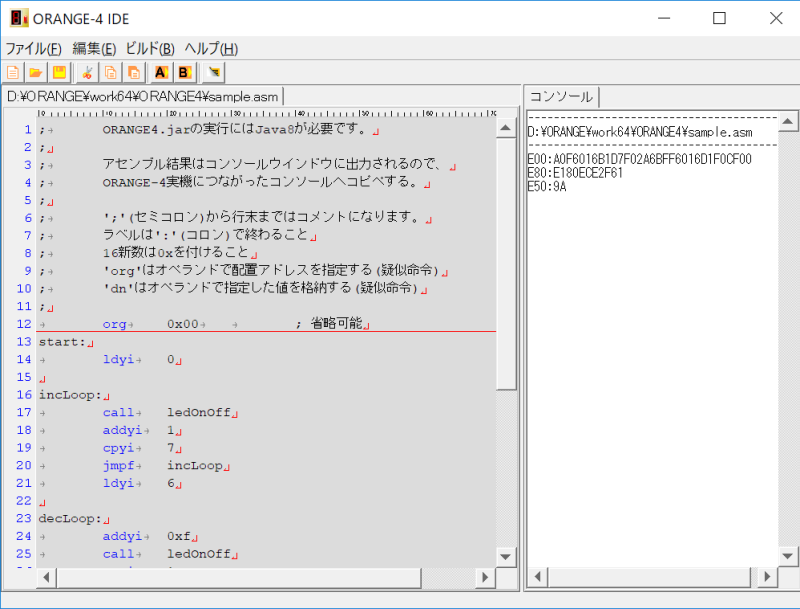800x609 pixels.
Task: Click the console horizontal scroll right arrow
Action: pos(767,577)
